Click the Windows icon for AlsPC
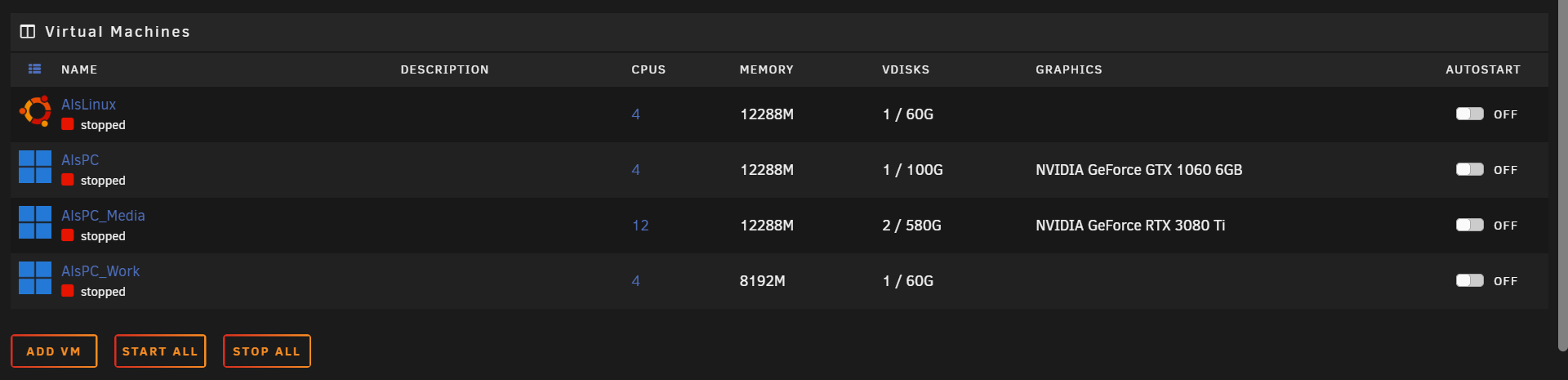Image resolution: width=1568 pixels, height=380 pixels. (35, 167)
